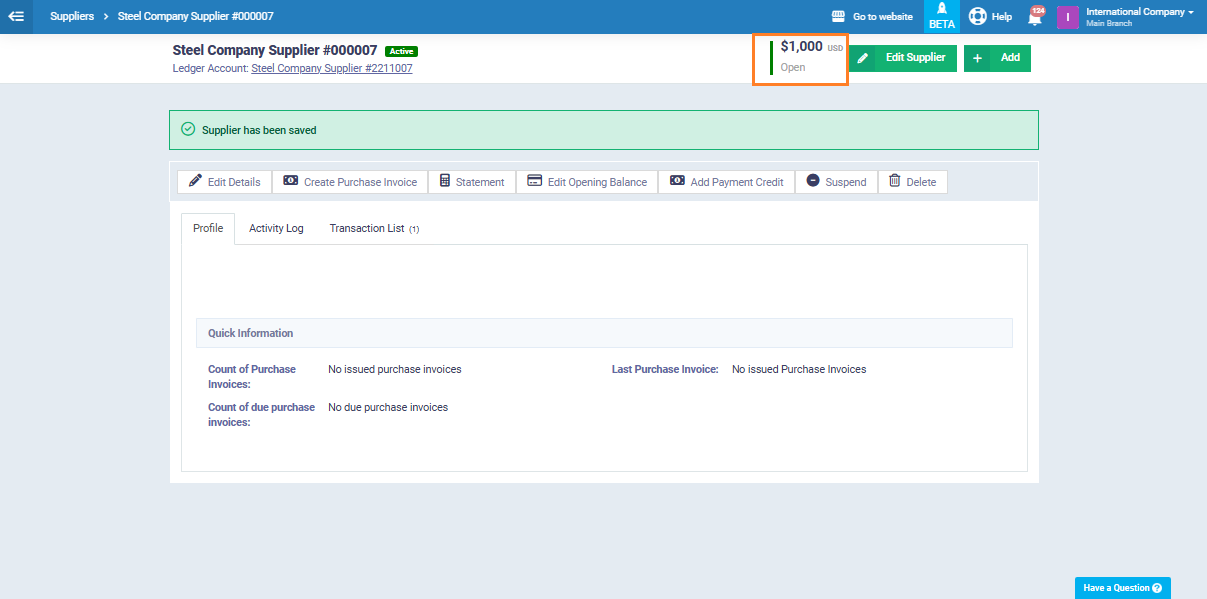1207x599 pixels.
Task: Open the Transaction List tab
Action: pos(373,228)
